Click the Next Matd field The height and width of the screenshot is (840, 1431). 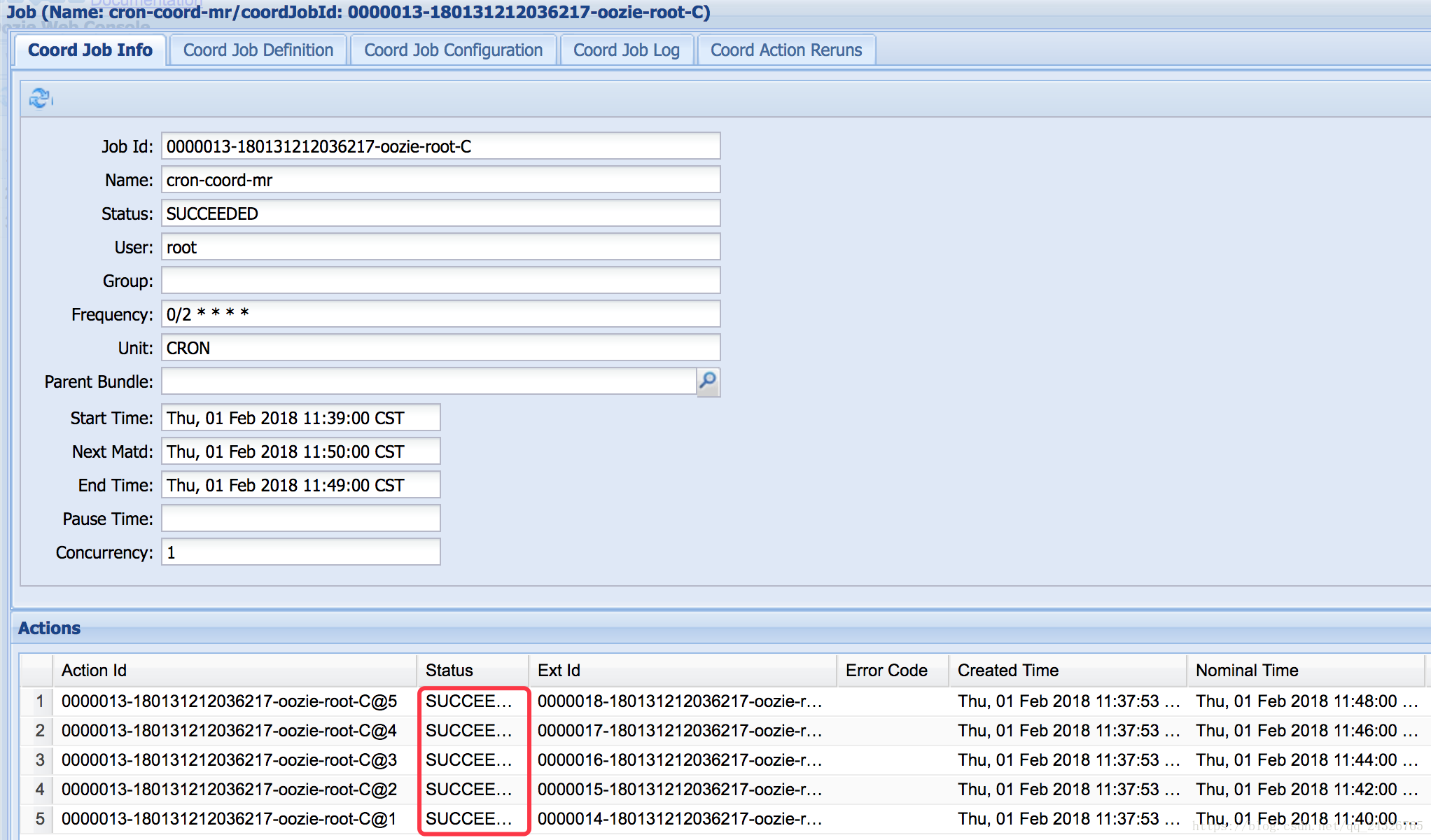(301, 451)
